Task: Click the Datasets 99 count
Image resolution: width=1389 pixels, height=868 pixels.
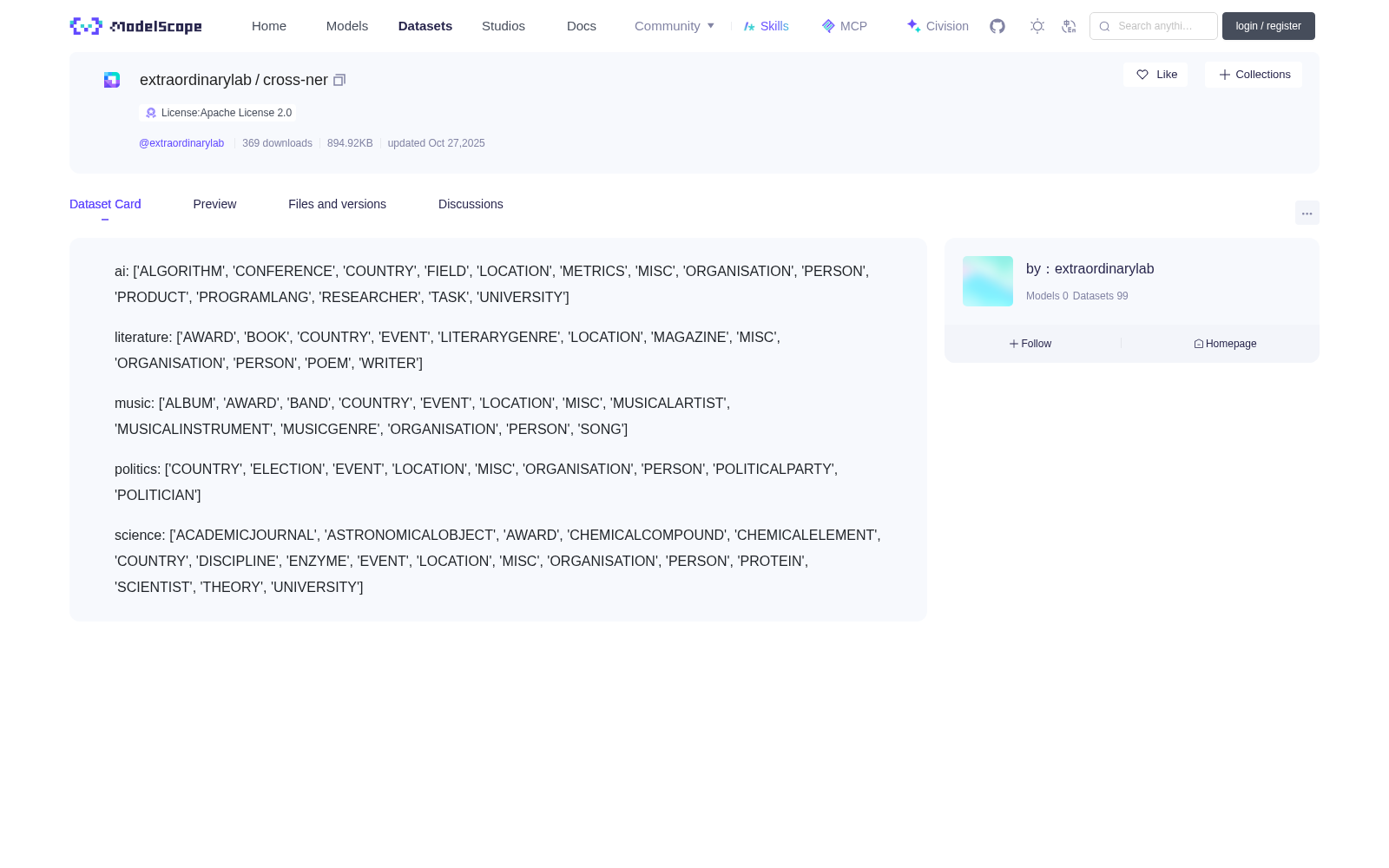Action: pyautogui.click(x=1100, y=296)
